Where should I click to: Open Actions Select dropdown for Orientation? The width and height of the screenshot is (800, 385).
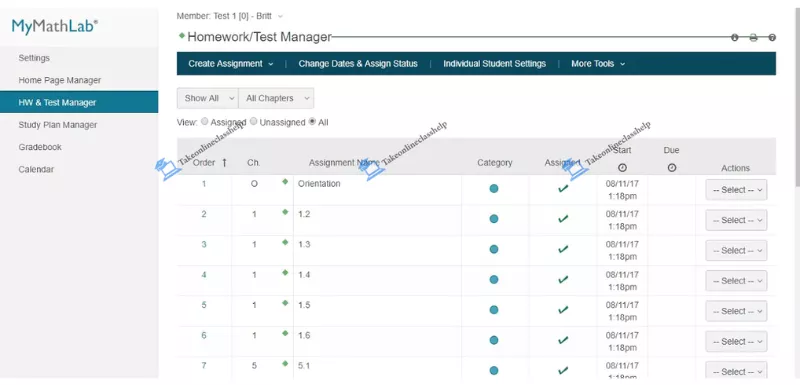pyautogui.click(x=736, y=190)
